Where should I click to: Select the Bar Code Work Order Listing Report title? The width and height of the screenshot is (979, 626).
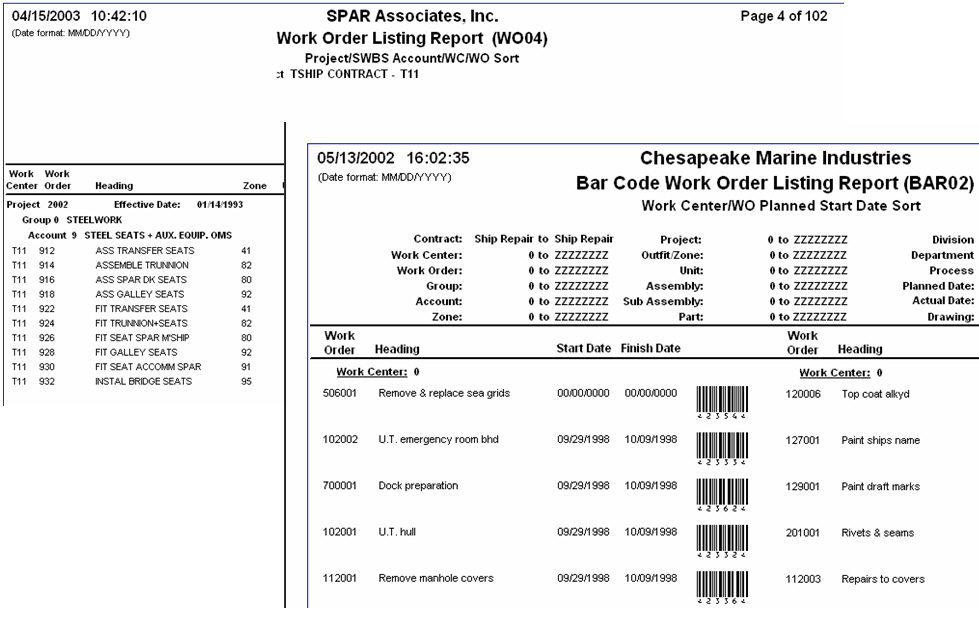pyautogui.click(x=774, y=184)
